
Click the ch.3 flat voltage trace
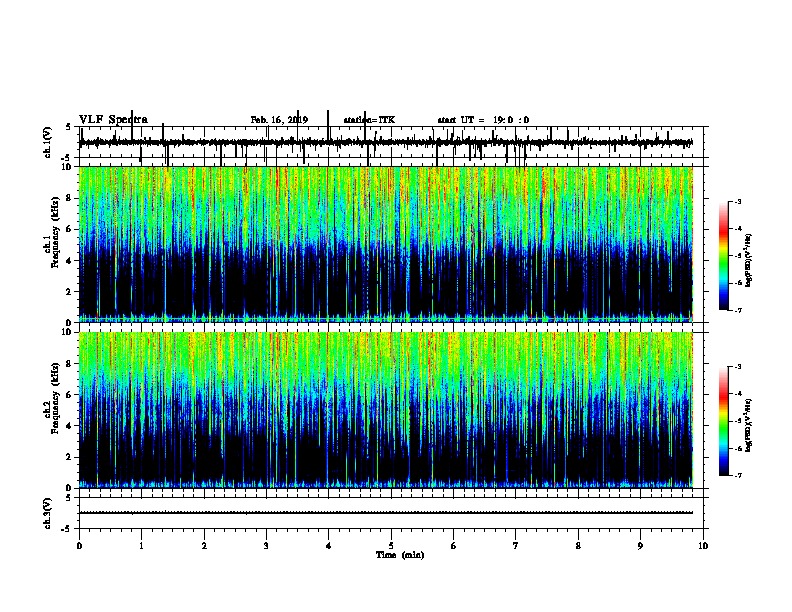point(386,513)
